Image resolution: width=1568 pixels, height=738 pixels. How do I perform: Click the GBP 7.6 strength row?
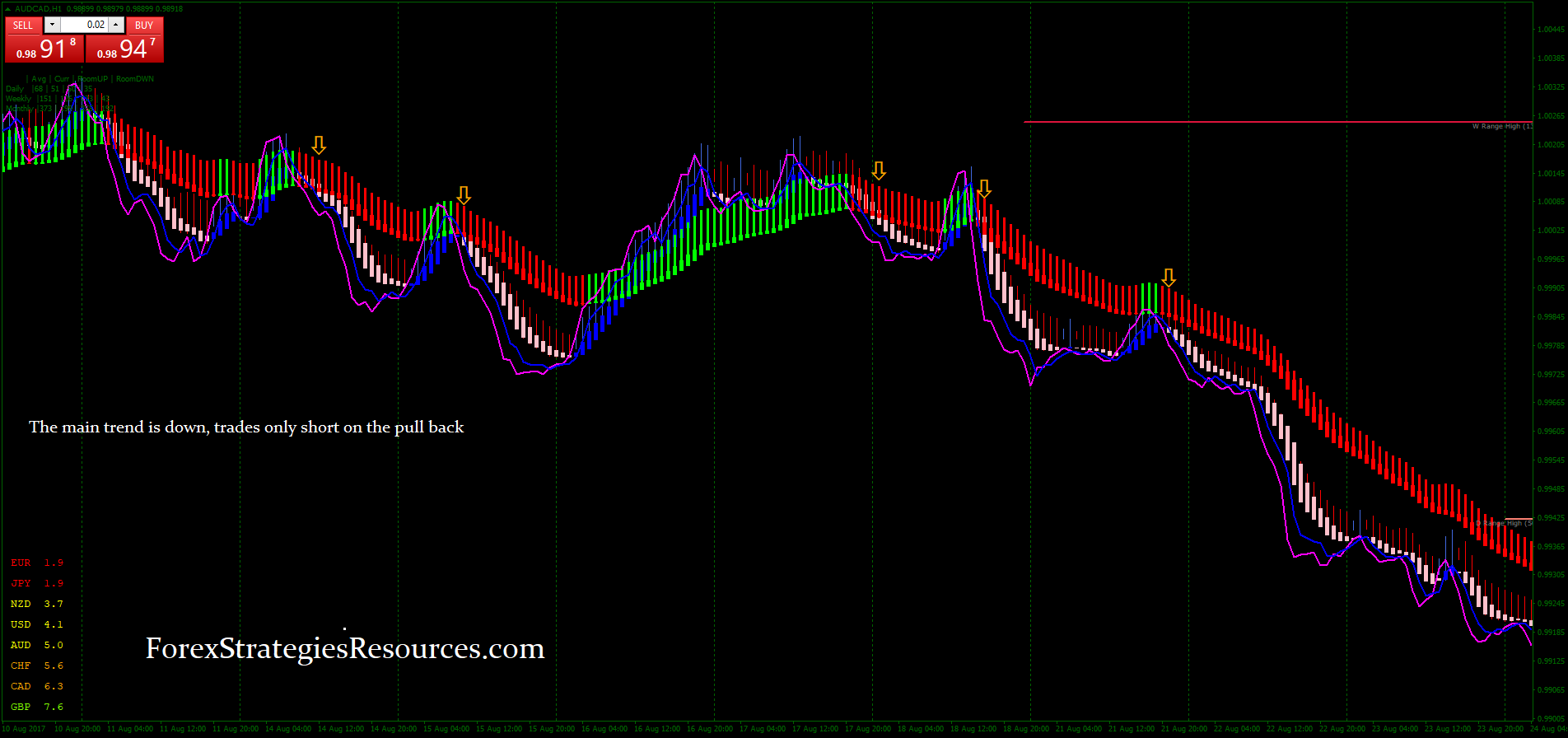coord(37,707)
